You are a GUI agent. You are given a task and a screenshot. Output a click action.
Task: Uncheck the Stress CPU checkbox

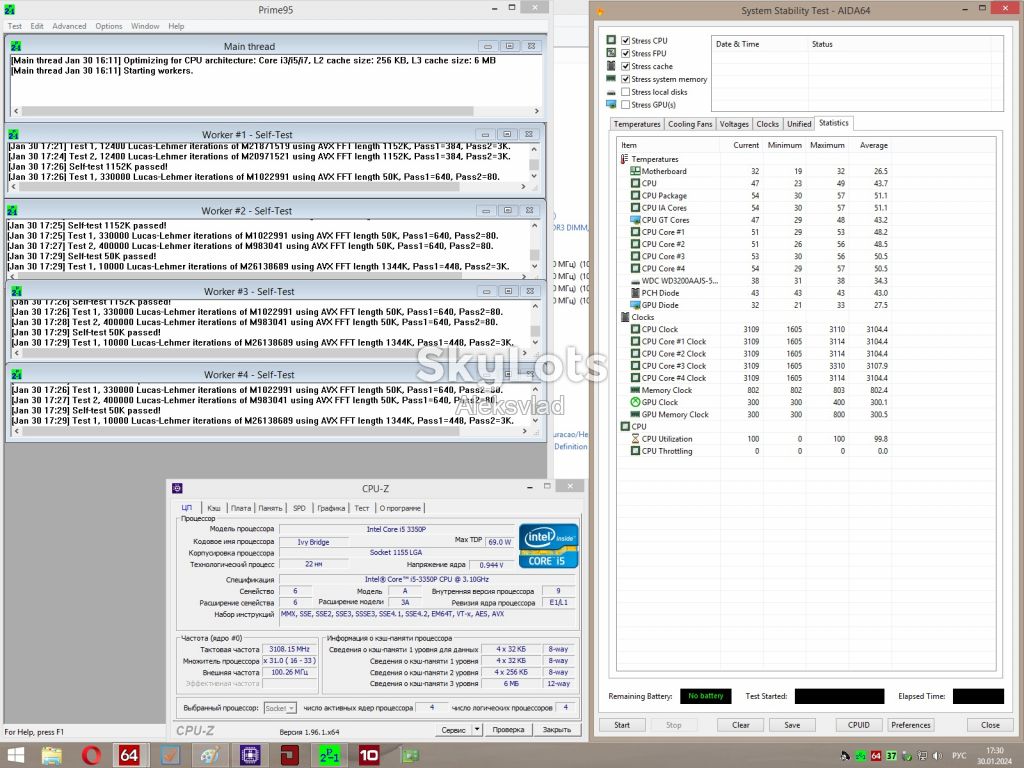[x=626, y=40]
